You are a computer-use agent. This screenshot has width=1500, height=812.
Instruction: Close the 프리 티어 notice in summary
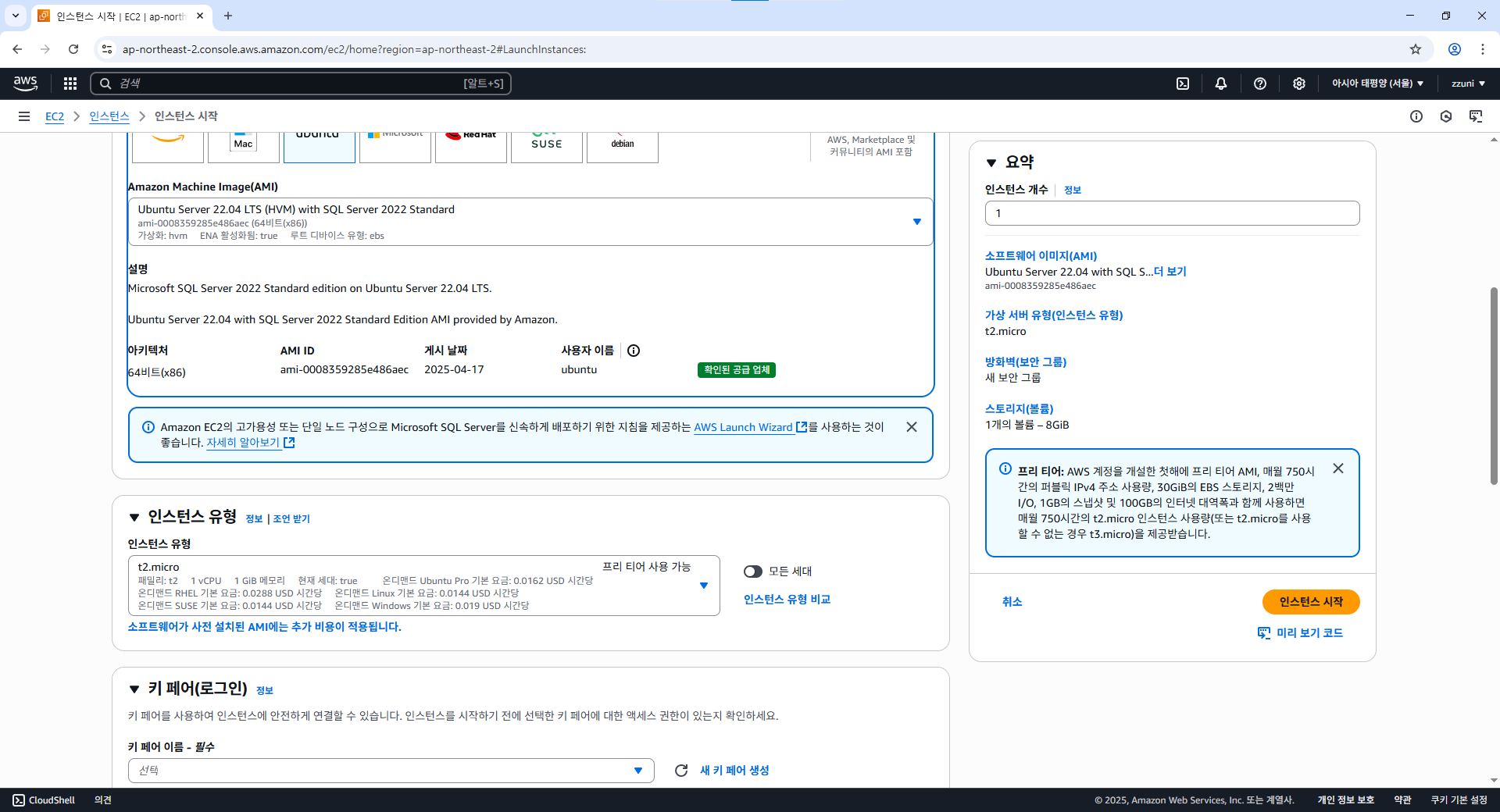[x=1338, y=468]
